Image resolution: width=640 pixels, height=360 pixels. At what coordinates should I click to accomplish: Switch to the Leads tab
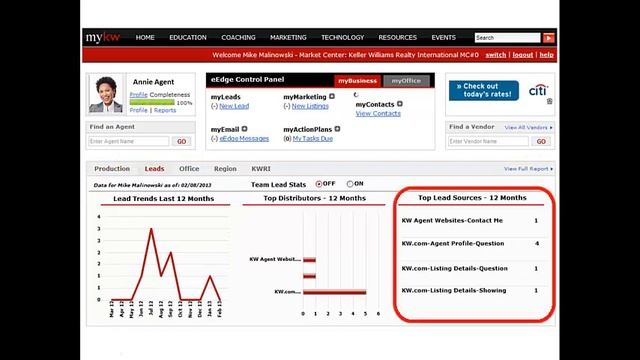pos(154,169)
